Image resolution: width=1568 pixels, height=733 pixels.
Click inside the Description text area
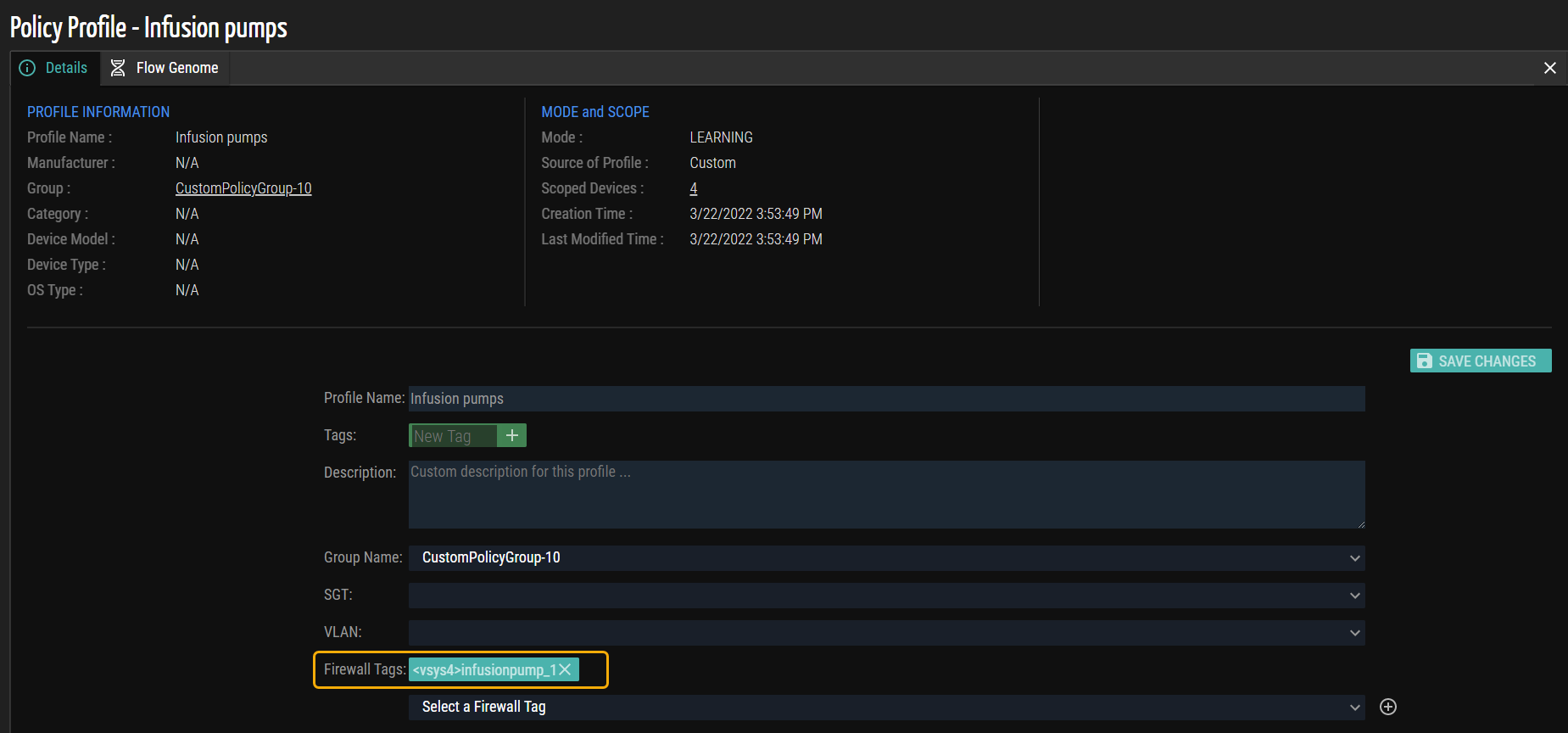[886, 495]
